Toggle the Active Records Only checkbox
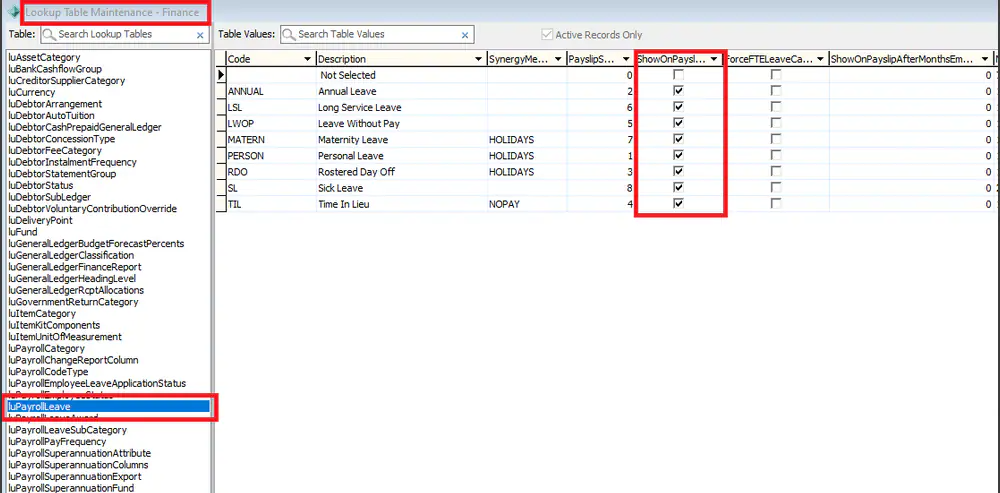Image resolution: width=1000 pixels, height=493 pixels. click(x=547, y=34)
